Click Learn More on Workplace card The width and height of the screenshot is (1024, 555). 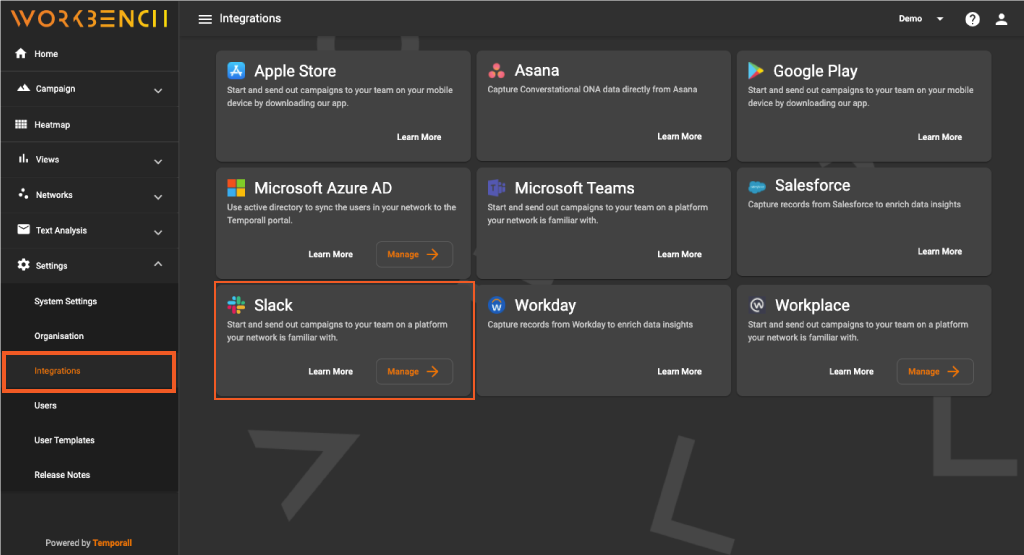tap(851, 372)
